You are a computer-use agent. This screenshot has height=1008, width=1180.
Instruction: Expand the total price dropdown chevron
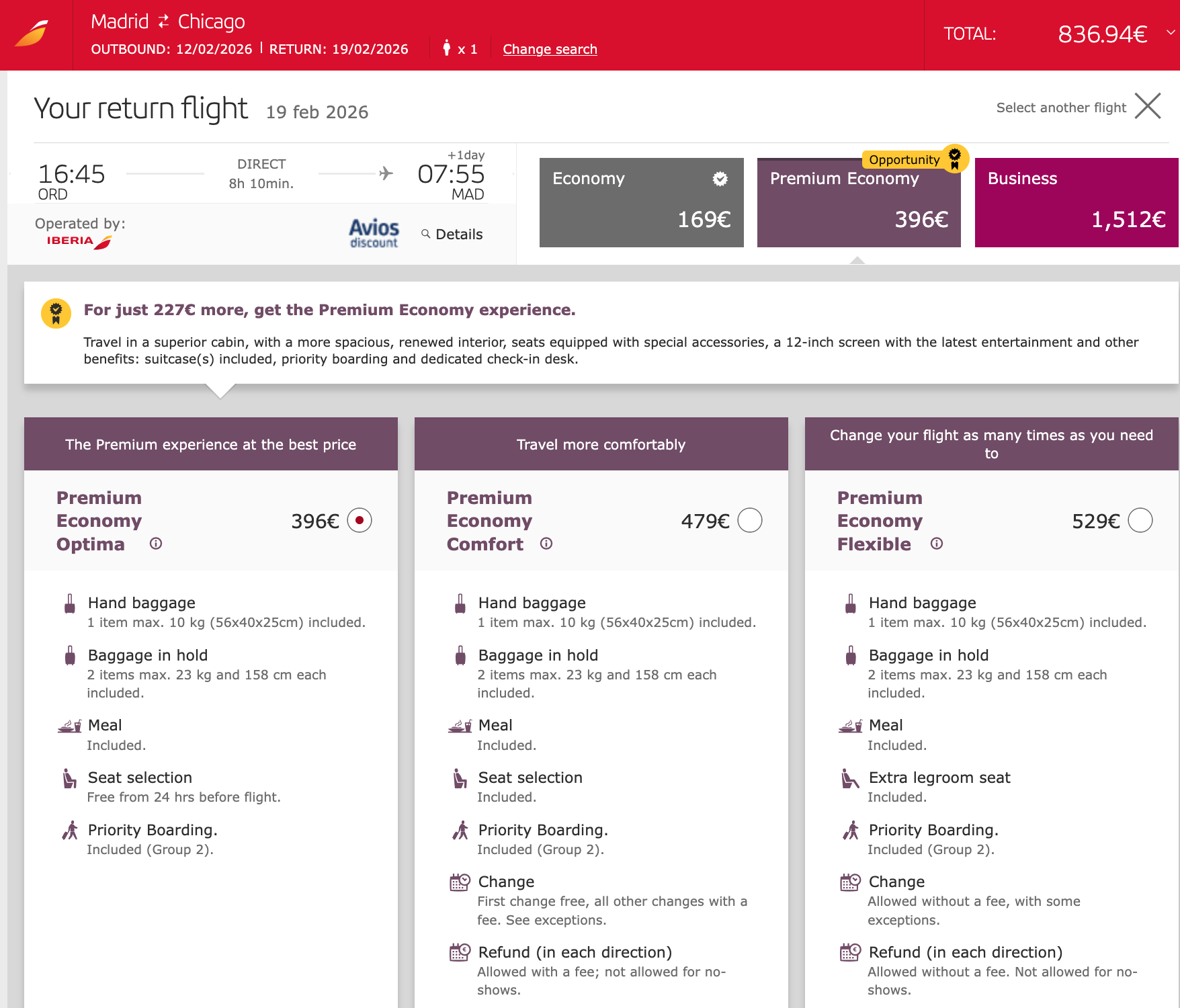coord(1171,32)
